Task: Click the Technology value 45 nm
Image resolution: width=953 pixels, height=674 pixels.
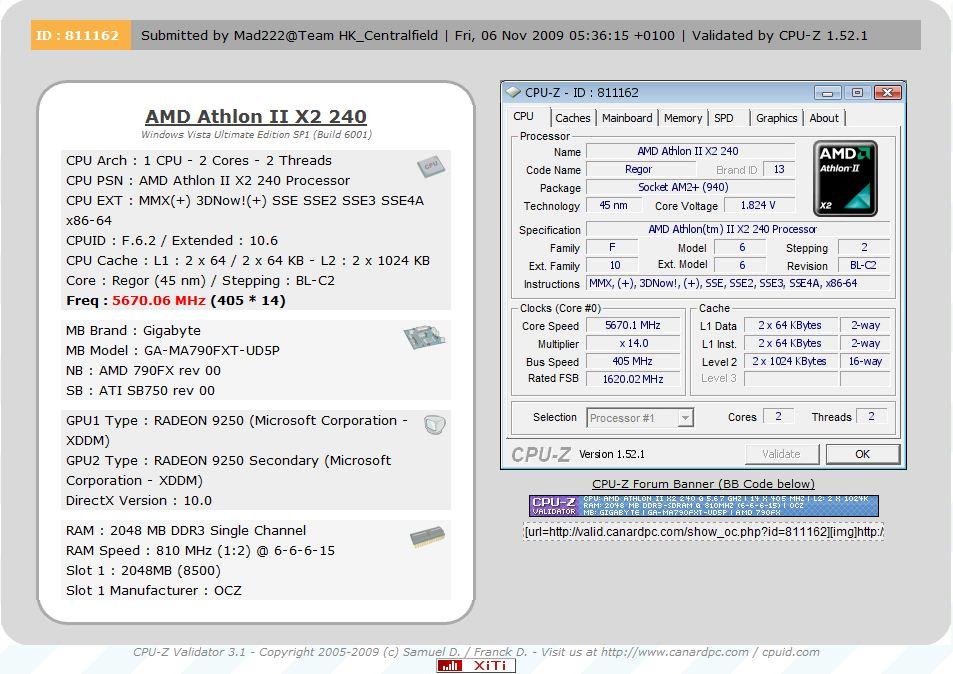Action: coord(614,205)
